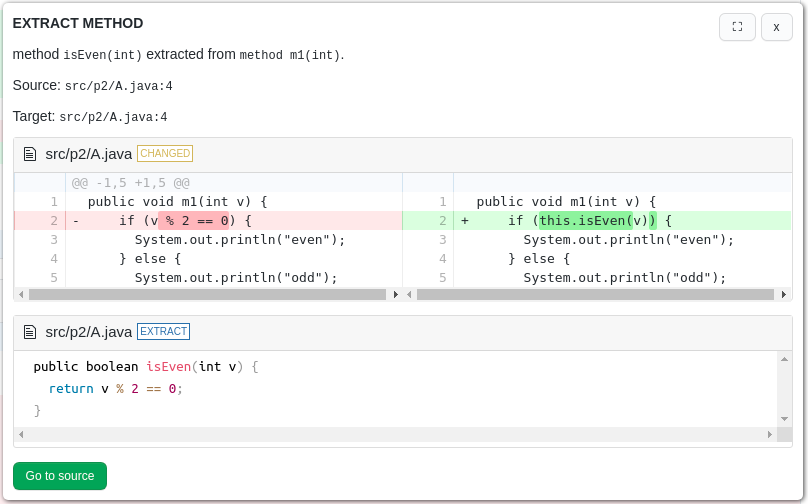Click down arrow in extracted code scrollbar
This screenshot has height=504, width=808.
(x=785, y=420)
